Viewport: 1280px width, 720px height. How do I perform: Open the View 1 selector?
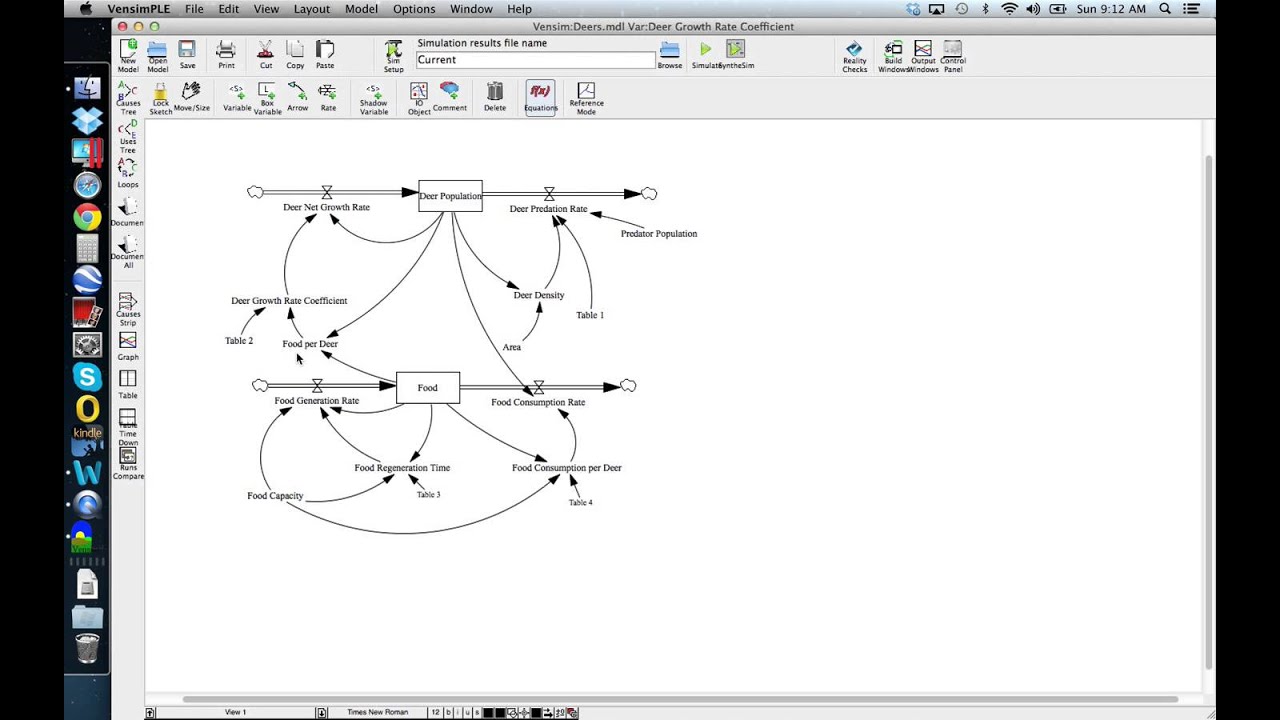tap(236, 713)
